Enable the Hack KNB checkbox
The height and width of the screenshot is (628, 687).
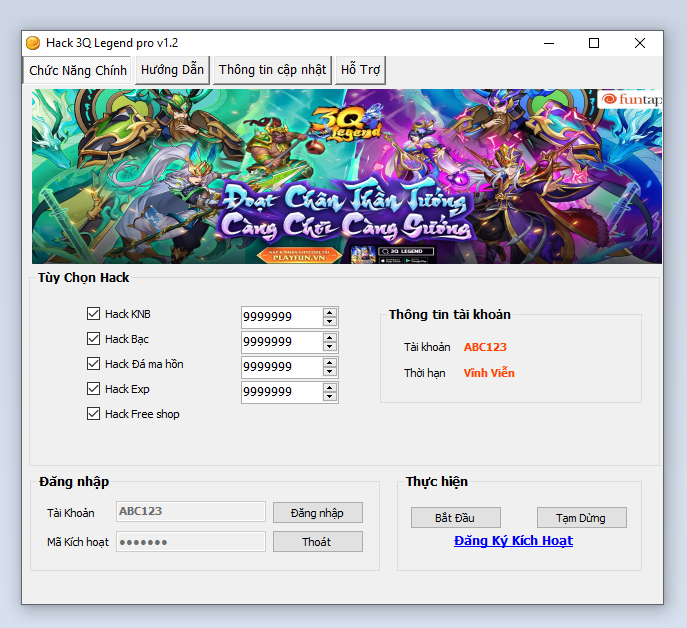pyautogui.click(x=94, y=314)
